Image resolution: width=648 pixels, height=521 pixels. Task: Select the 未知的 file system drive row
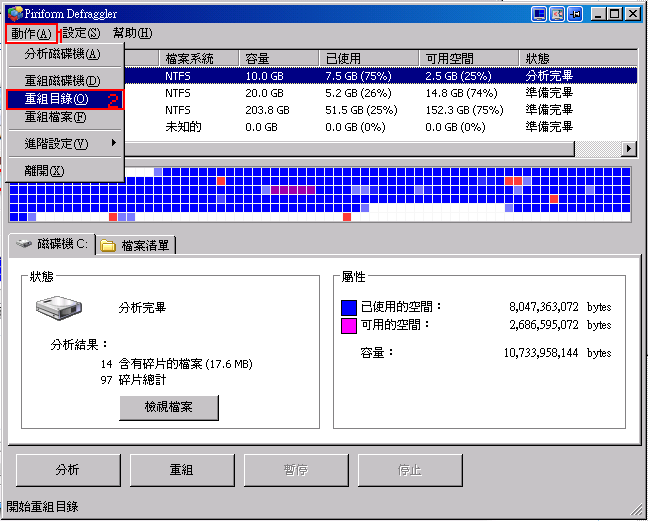tap(380, 127)
